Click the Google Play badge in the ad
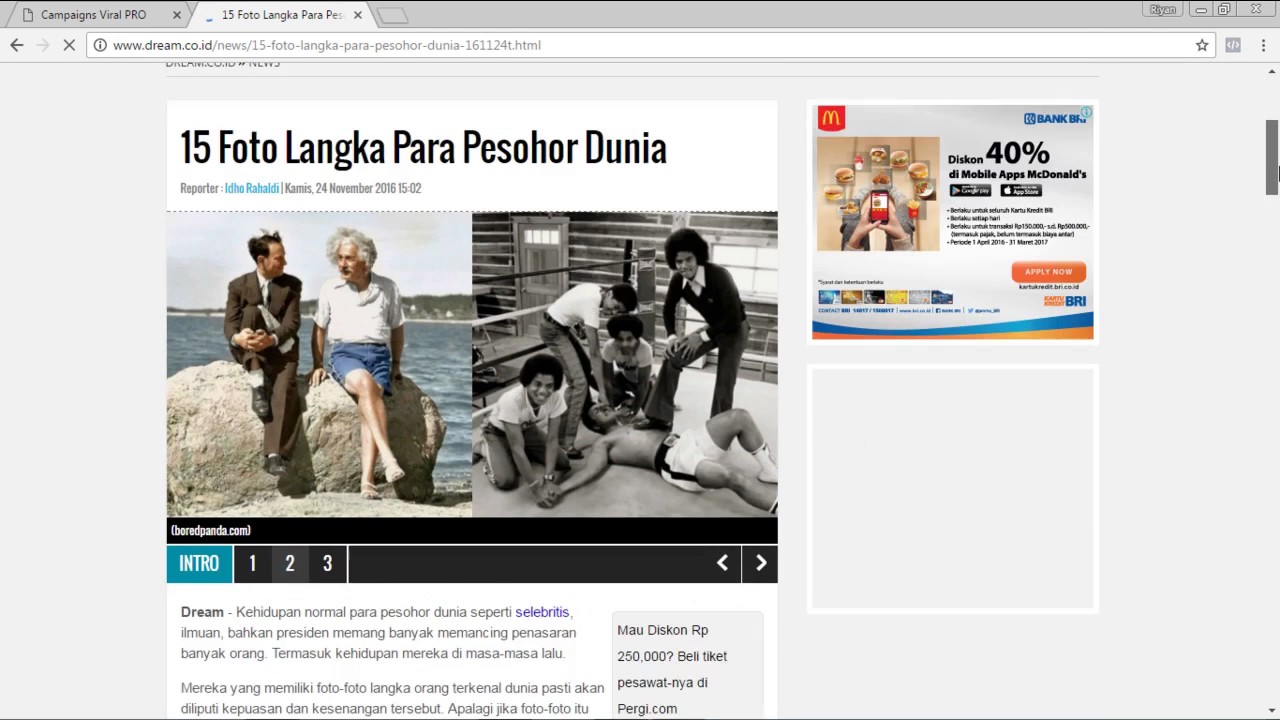The height and width of the screenshot is (720, 1280). pyautogui.click(x=970, y=190)
